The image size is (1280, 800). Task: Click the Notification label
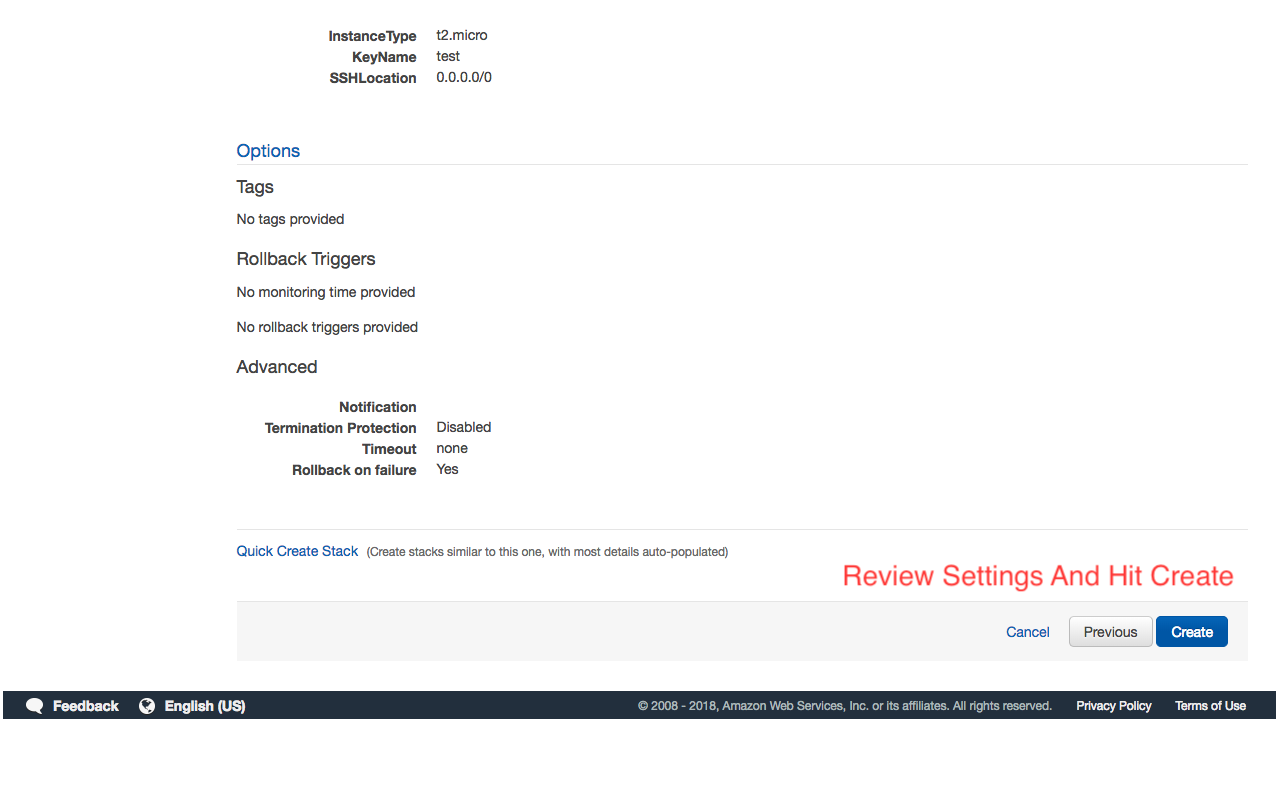click(x=378, y=407)
